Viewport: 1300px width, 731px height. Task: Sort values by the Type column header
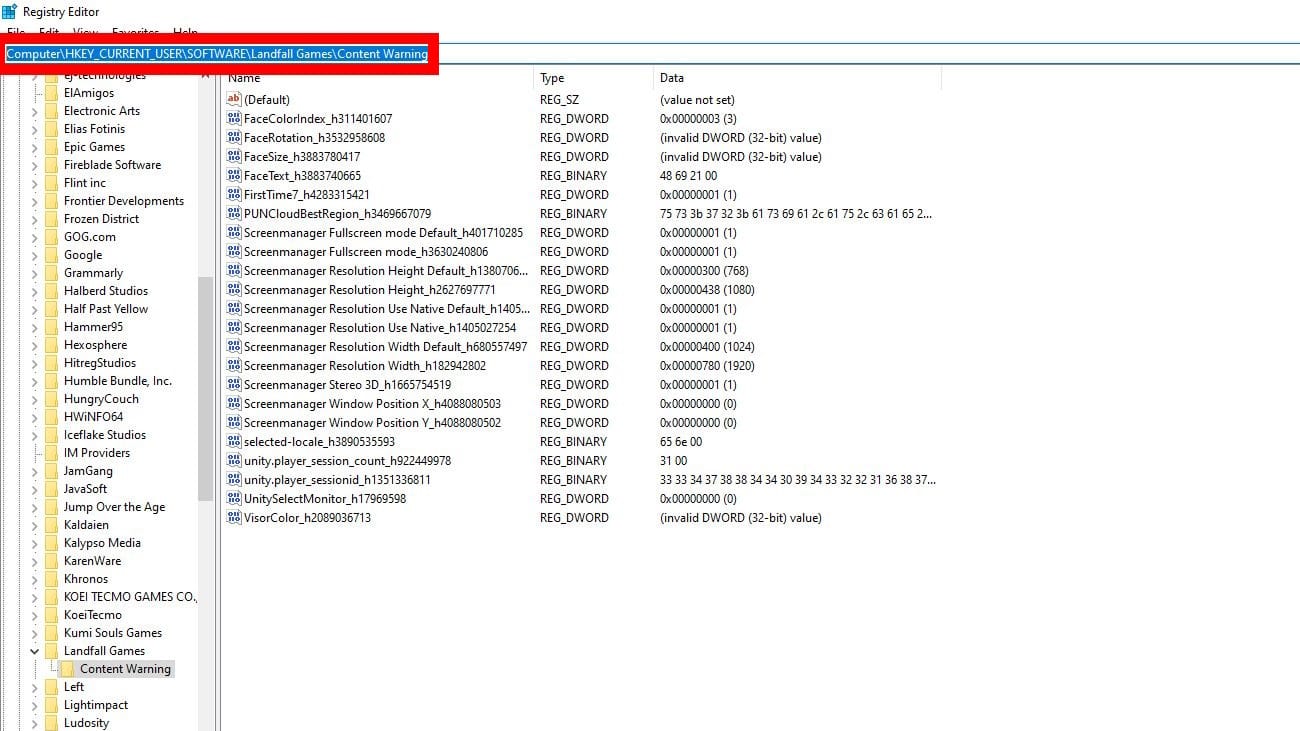click(x=593, y=78)
